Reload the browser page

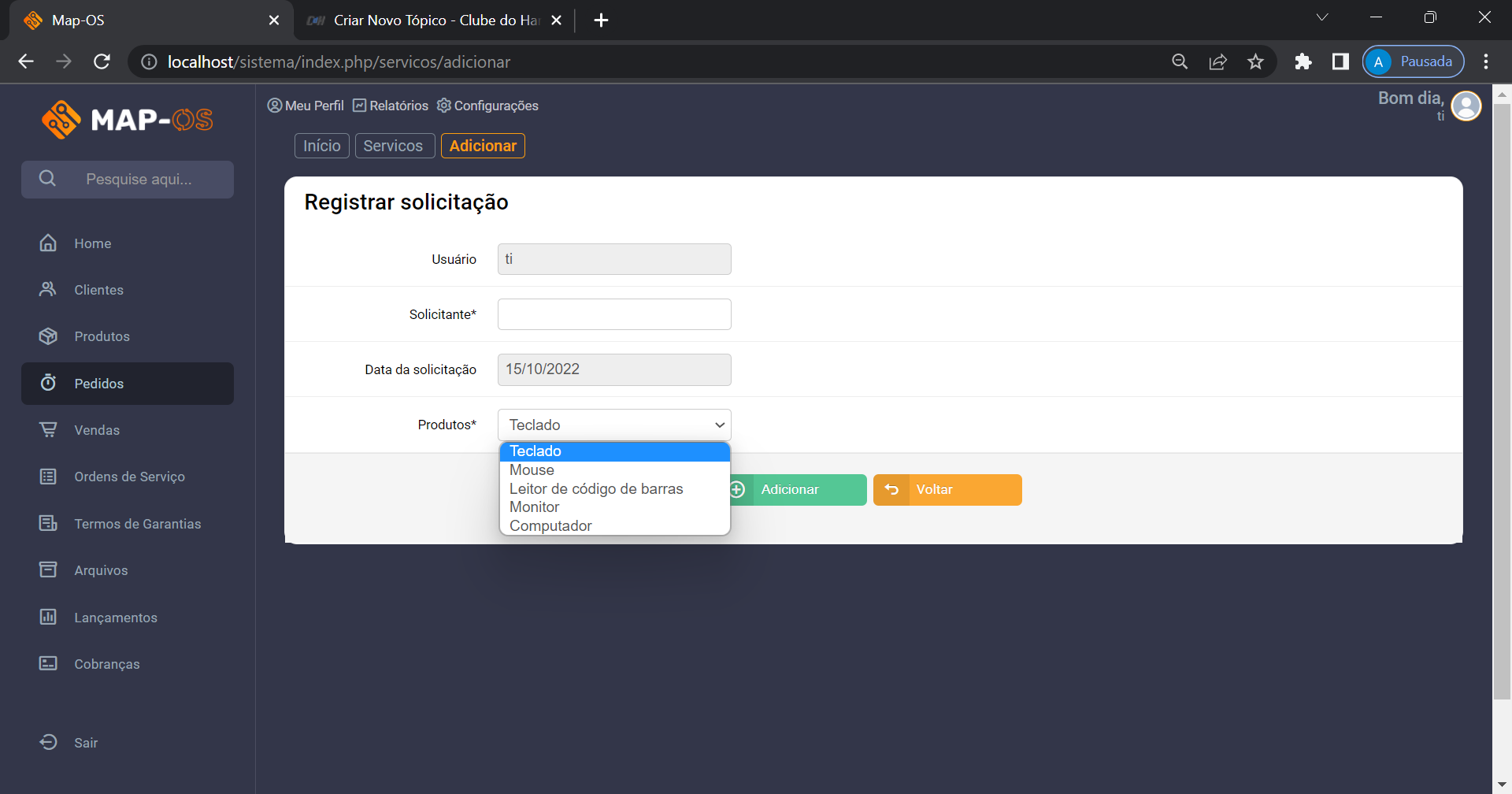[102, 61]
